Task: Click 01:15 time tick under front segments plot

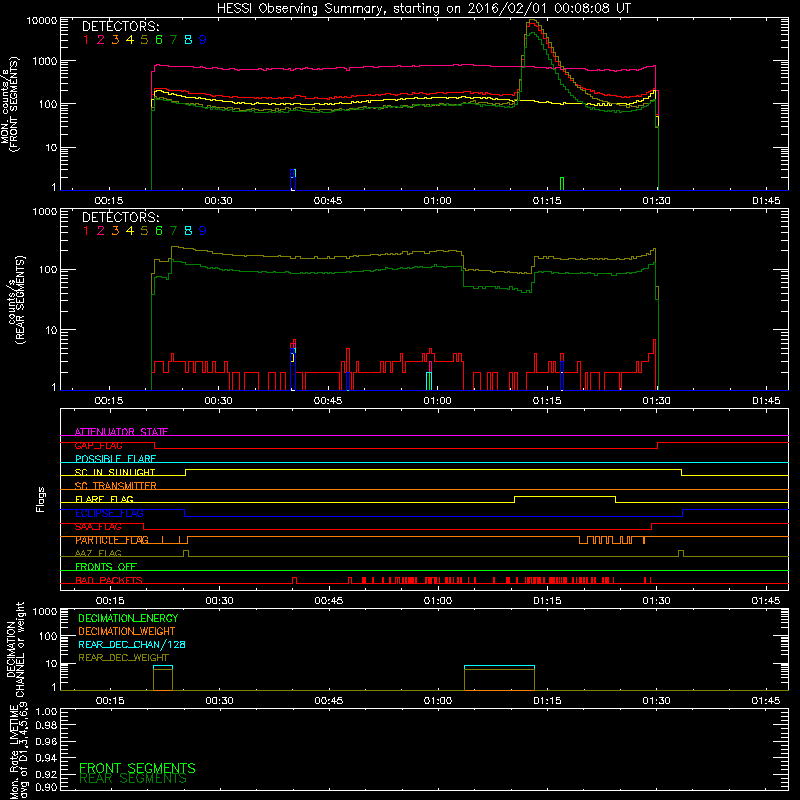Action: click(x=547, y=201)
